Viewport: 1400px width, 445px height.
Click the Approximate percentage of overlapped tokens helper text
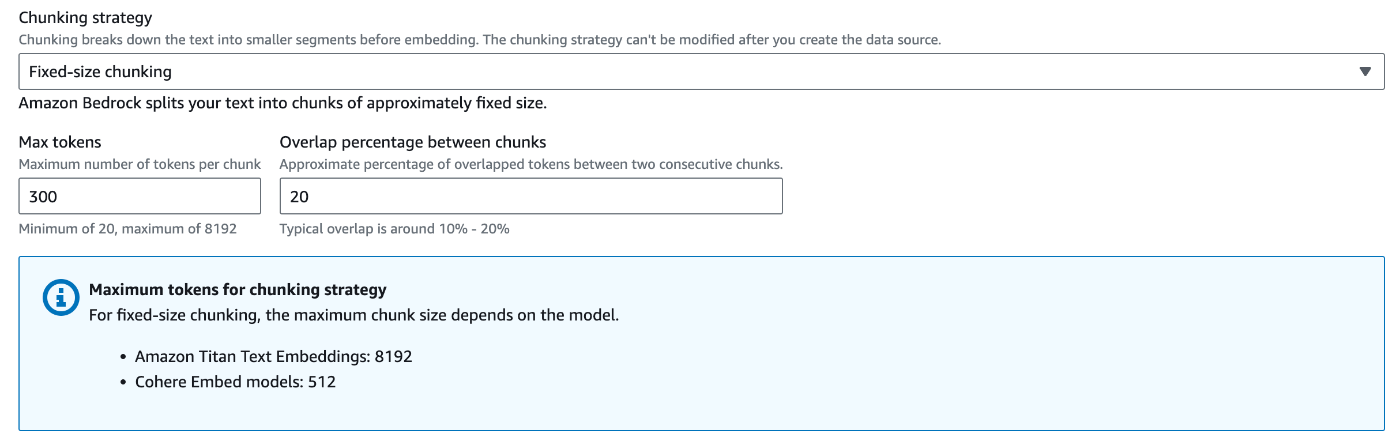530,163
